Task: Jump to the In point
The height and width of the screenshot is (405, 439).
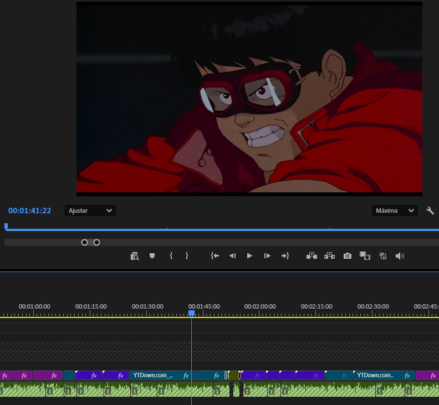Action: tap(215, 256)
